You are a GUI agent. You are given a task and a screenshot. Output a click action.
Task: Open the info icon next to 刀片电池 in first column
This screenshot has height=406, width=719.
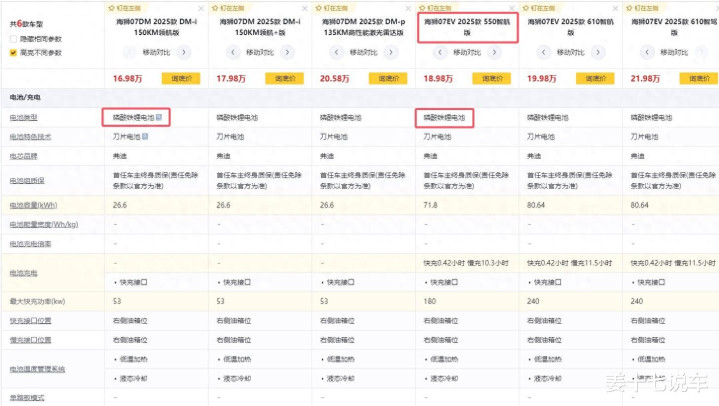coord(147,137)
